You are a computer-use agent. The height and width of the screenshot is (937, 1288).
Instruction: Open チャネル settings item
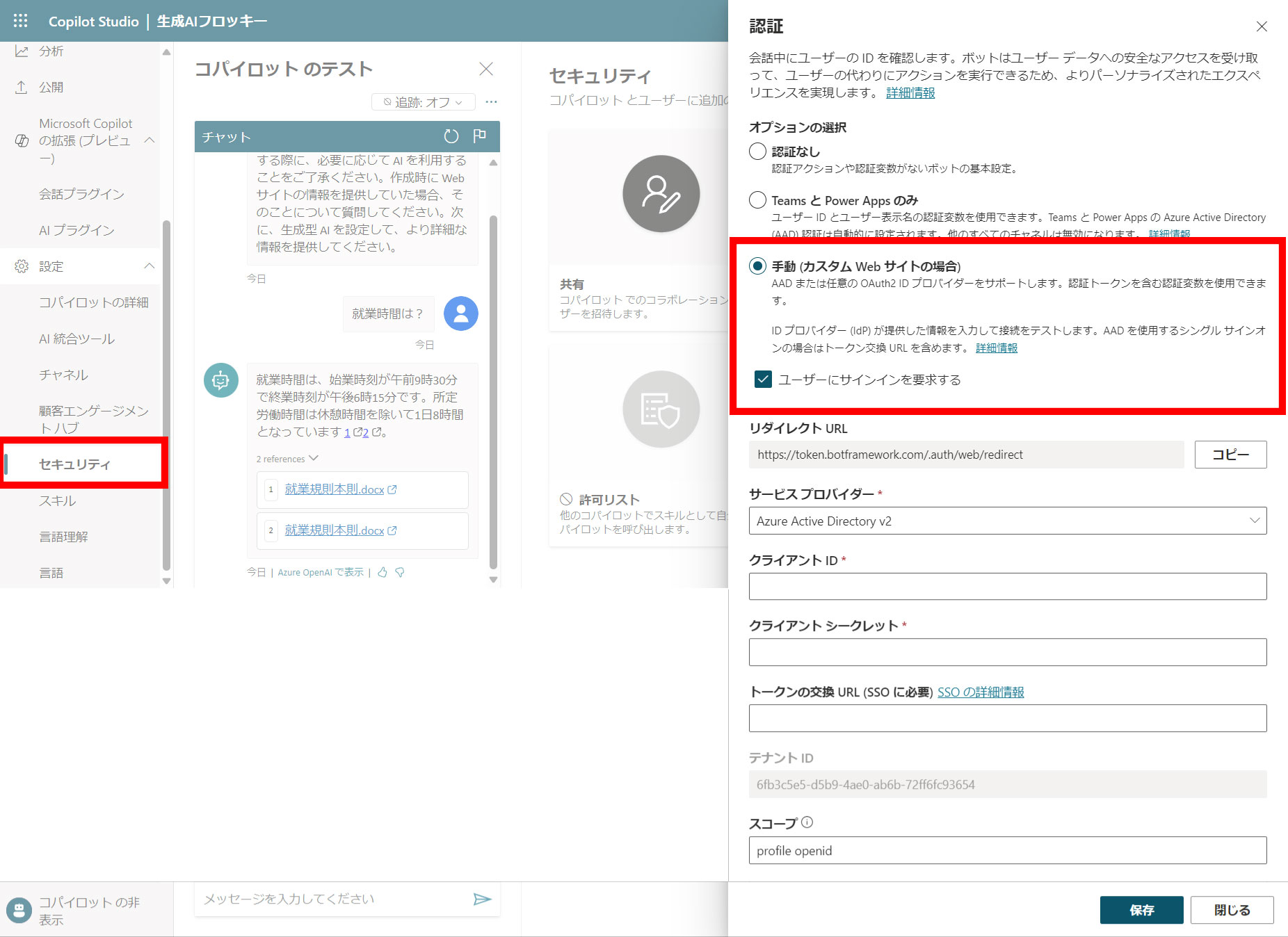[x=63, y=375]
